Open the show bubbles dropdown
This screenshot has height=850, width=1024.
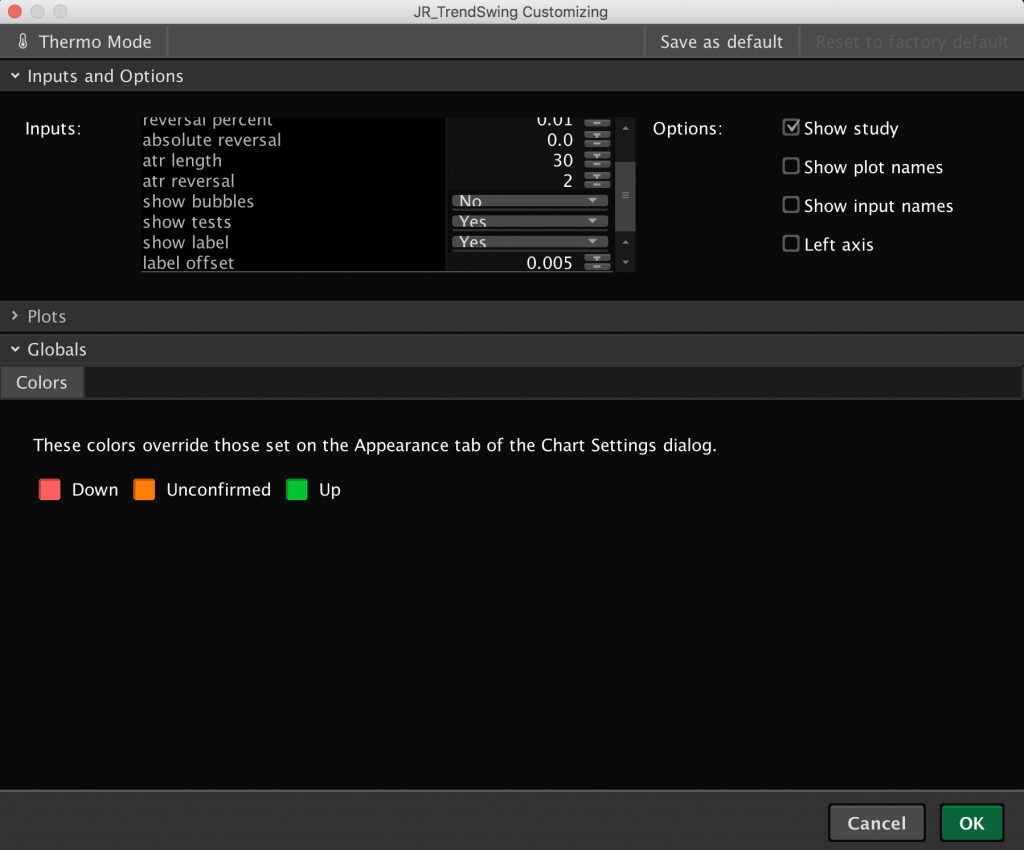pos(530,202)
